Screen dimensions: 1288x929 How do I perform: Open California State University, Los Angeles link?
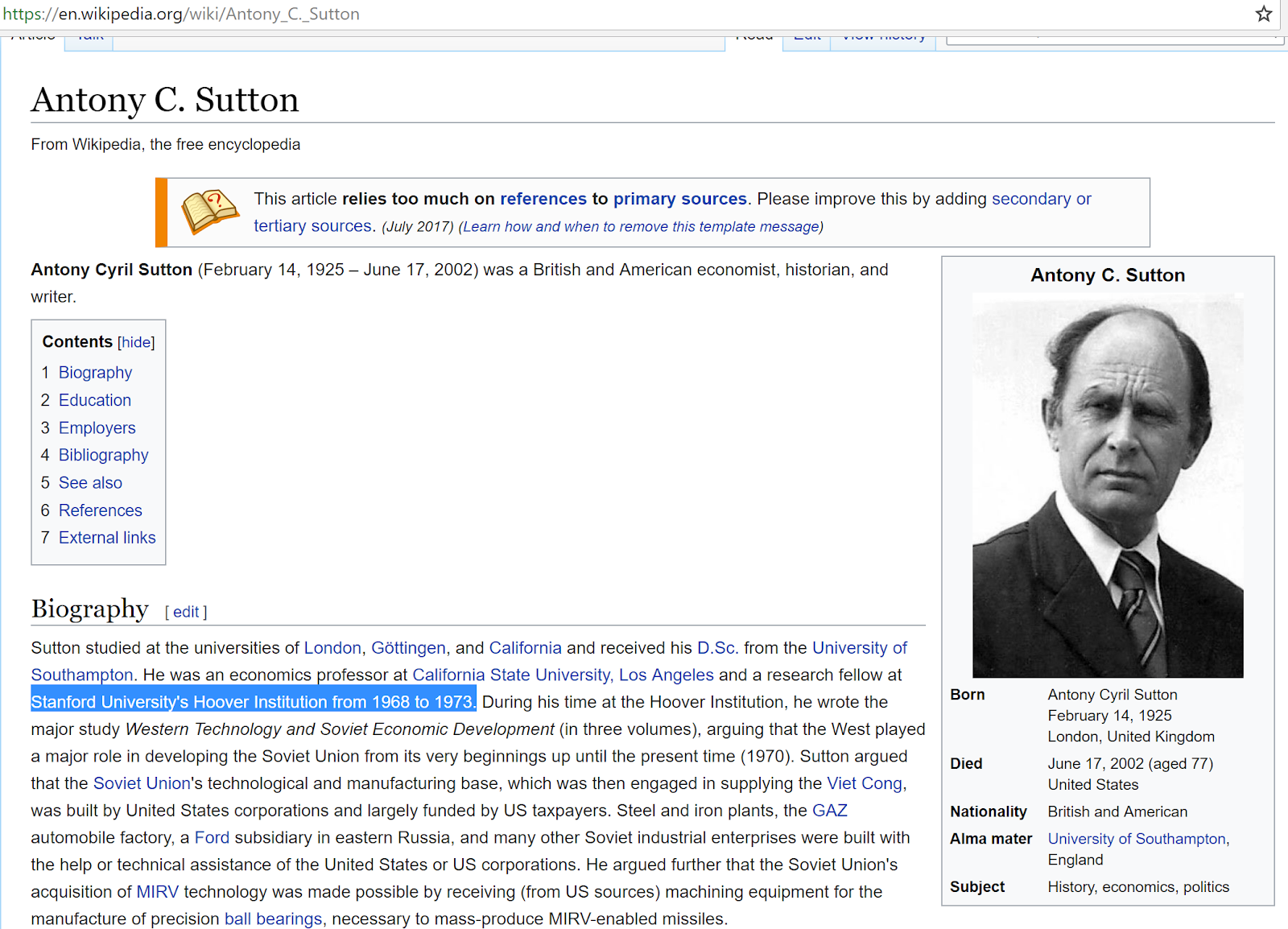(x=563, y=675)
